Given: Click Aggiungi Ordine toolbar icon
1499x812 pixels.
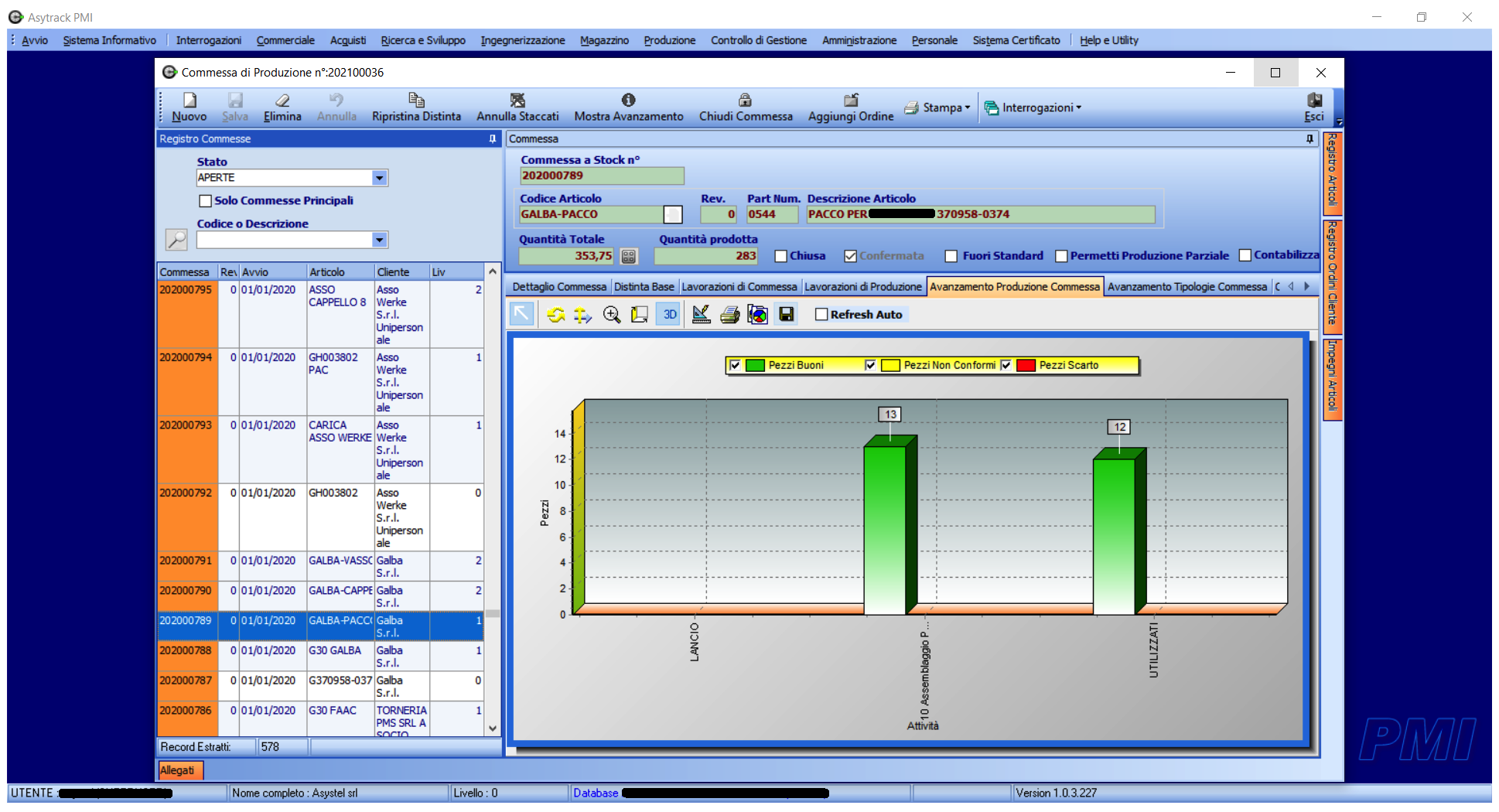Looking at the screenshot, I should click(x=851, y=101).
